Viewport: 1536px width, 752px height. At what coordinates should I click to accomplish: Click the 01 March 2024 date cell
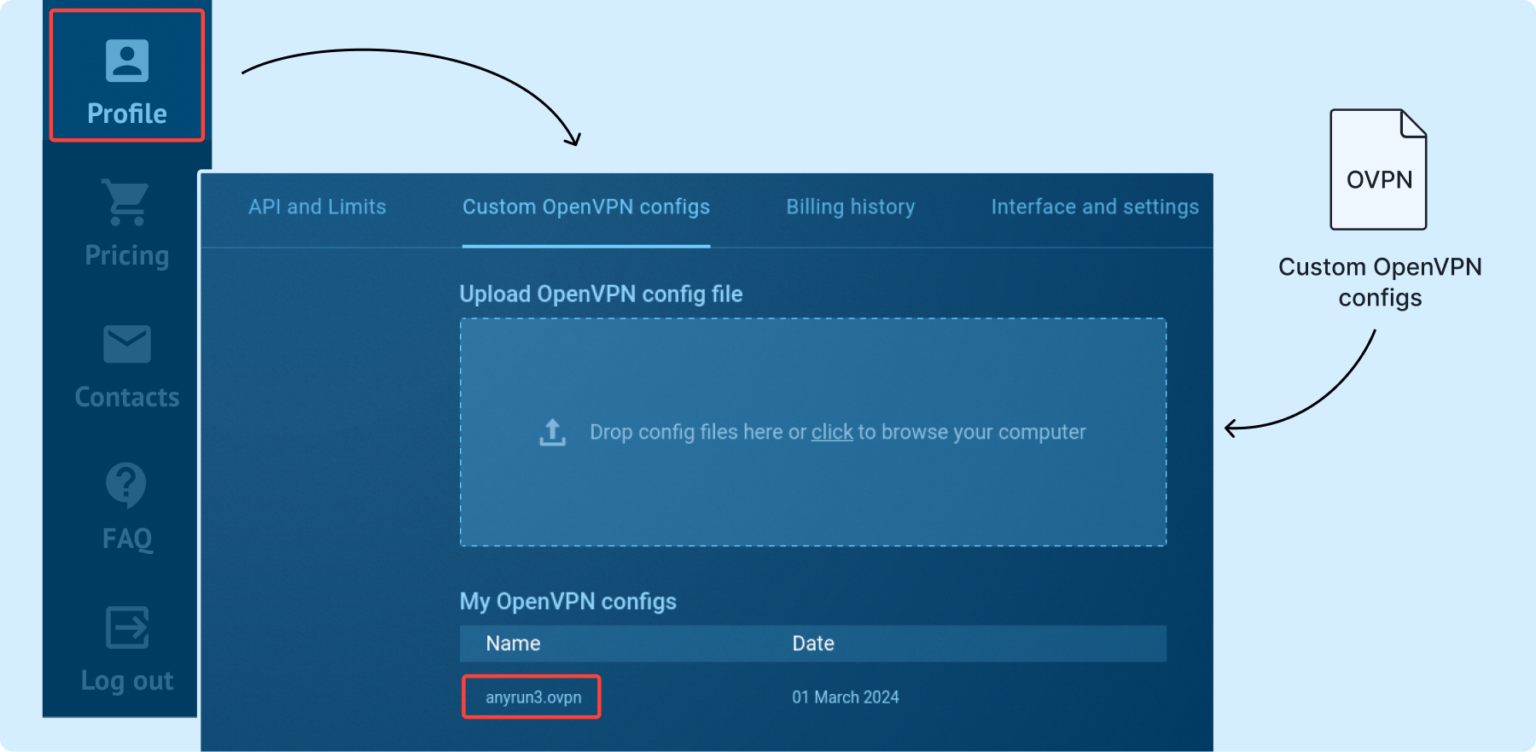[x=846, y=697]
